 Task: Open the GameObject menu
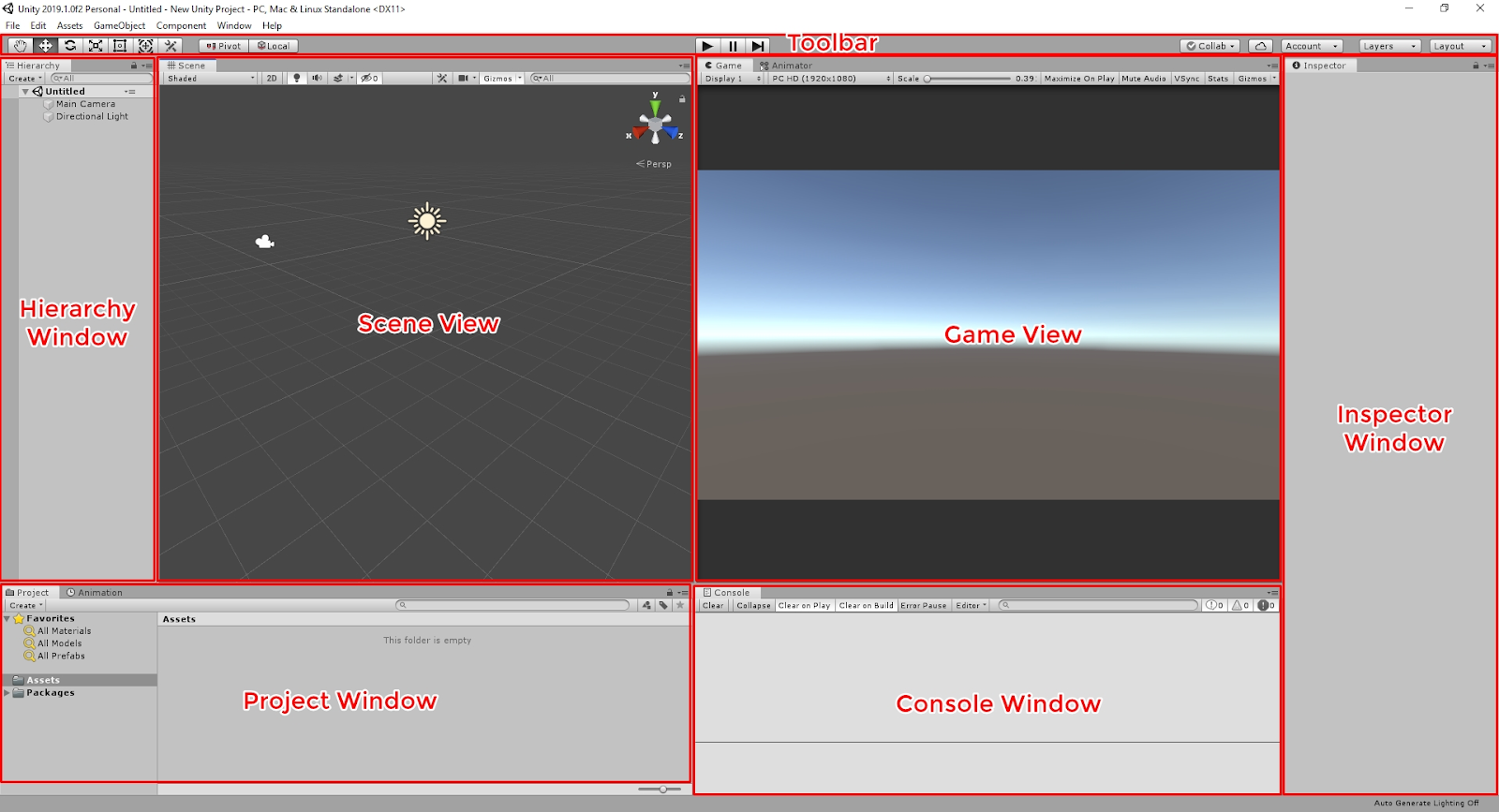coord(119,26)
